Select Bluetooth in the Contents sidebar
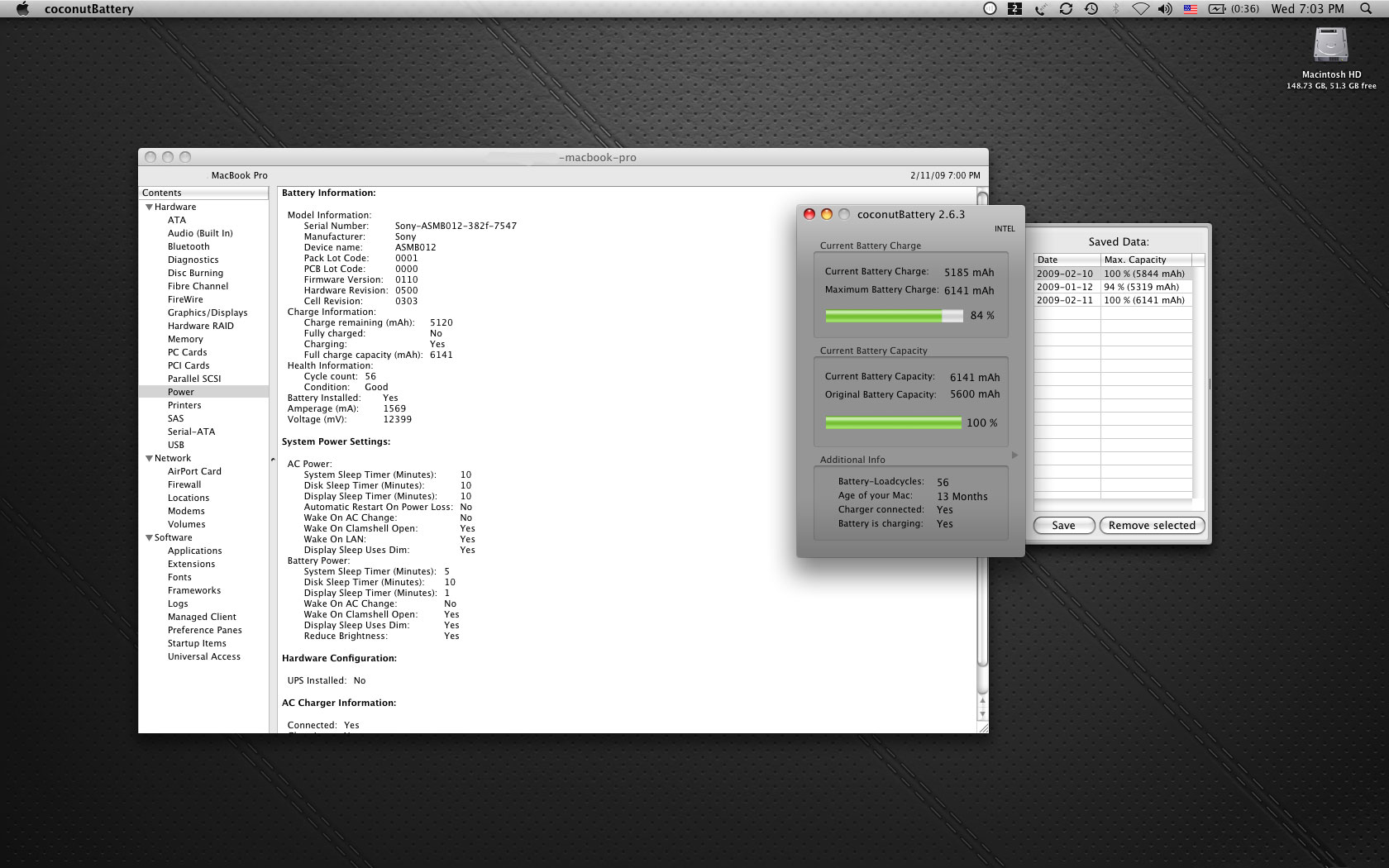The width and height of the screenshot is (1389, 868). 189,246
